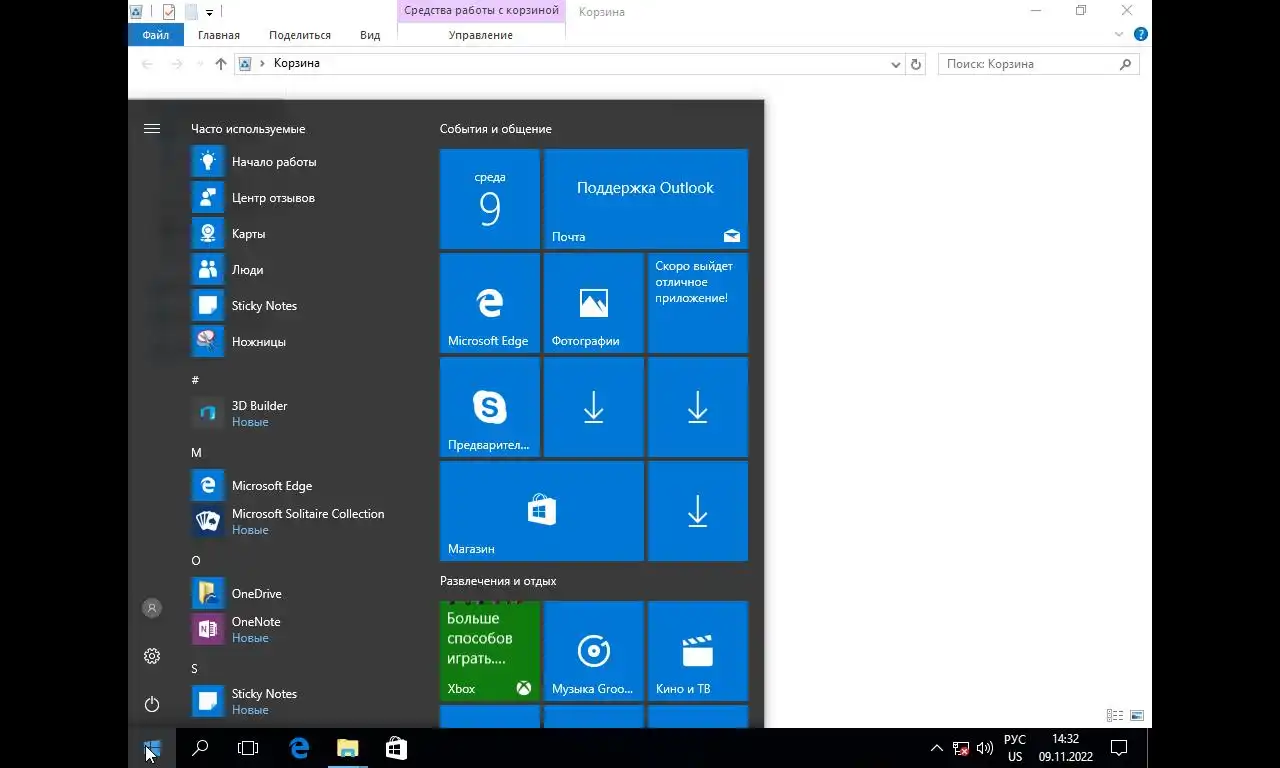Open Settings gear in Start menu
Viewport: 1280px width, 768px height.
(x=152, y=656)
